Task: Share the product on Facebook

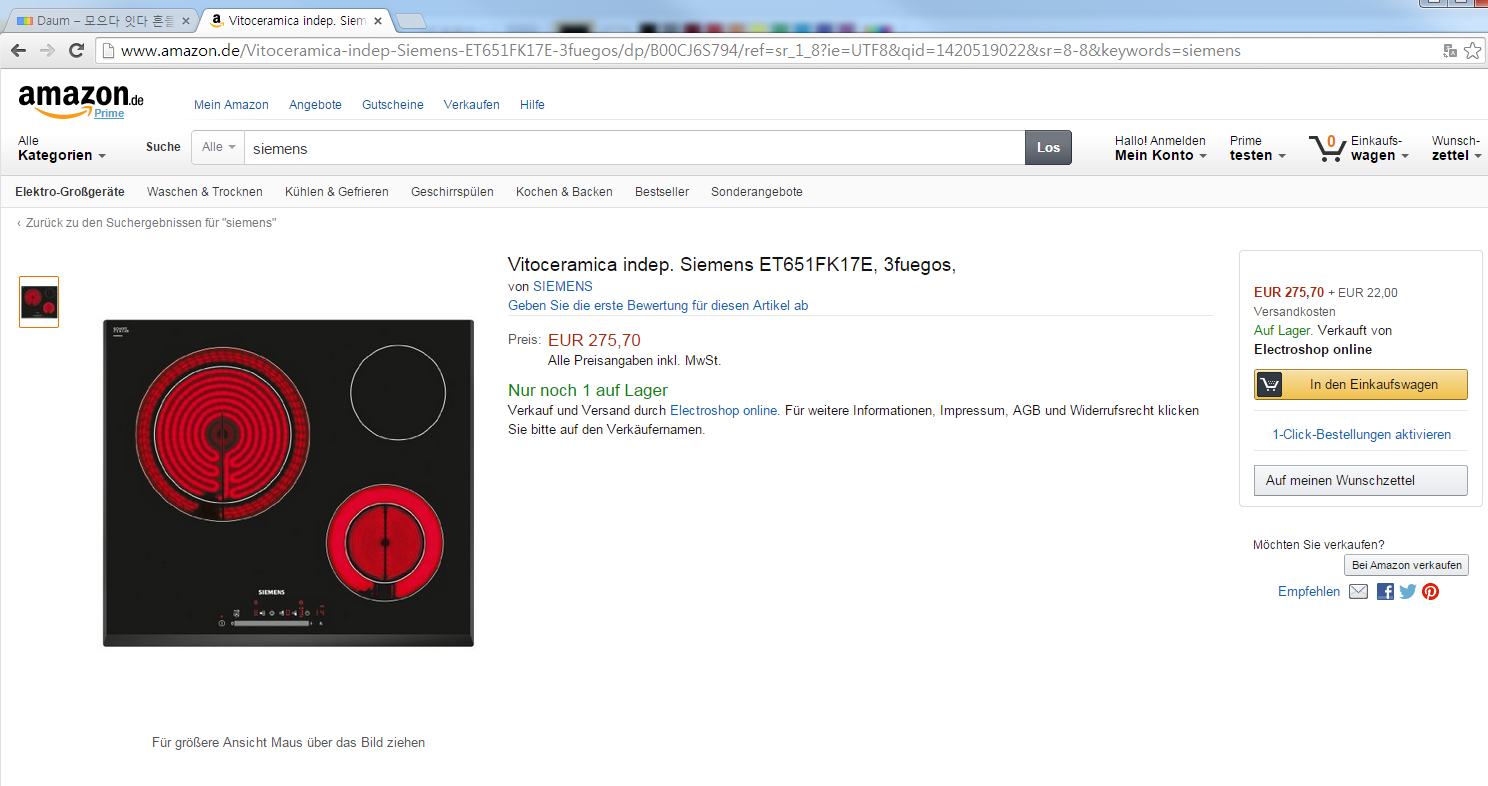Action: click(x=1385, y=591)
